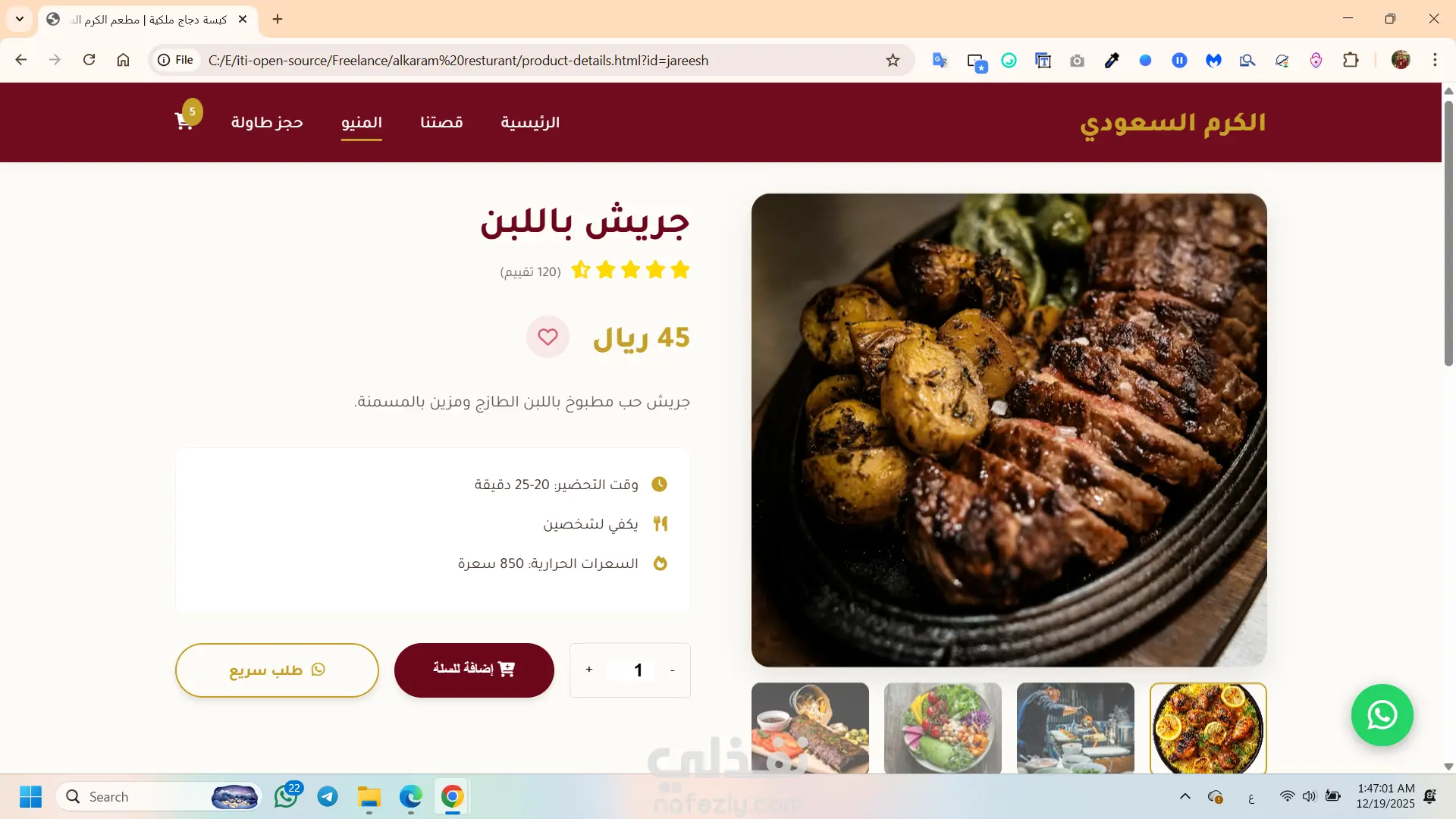Viewport: 1456px width, 819px height.
Task: Open the Chrome three-dot menu
Action: click(1435, 60)
